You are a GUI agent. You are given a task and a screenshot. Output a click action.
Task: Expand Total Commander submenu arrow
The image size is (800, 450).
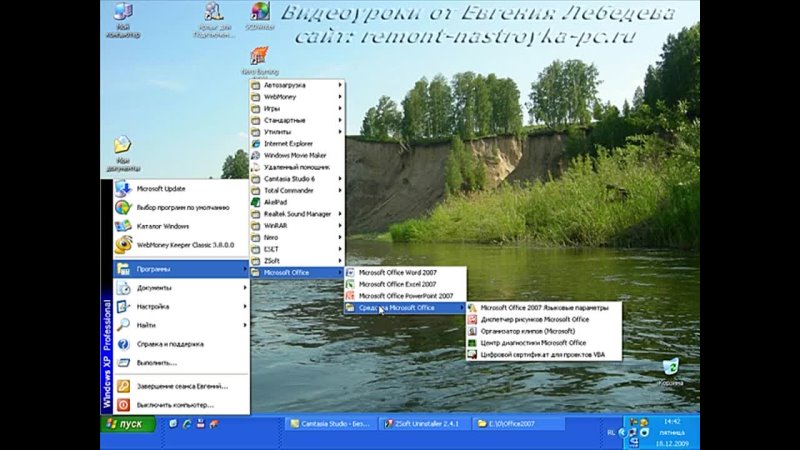click(x=340, y=191)
